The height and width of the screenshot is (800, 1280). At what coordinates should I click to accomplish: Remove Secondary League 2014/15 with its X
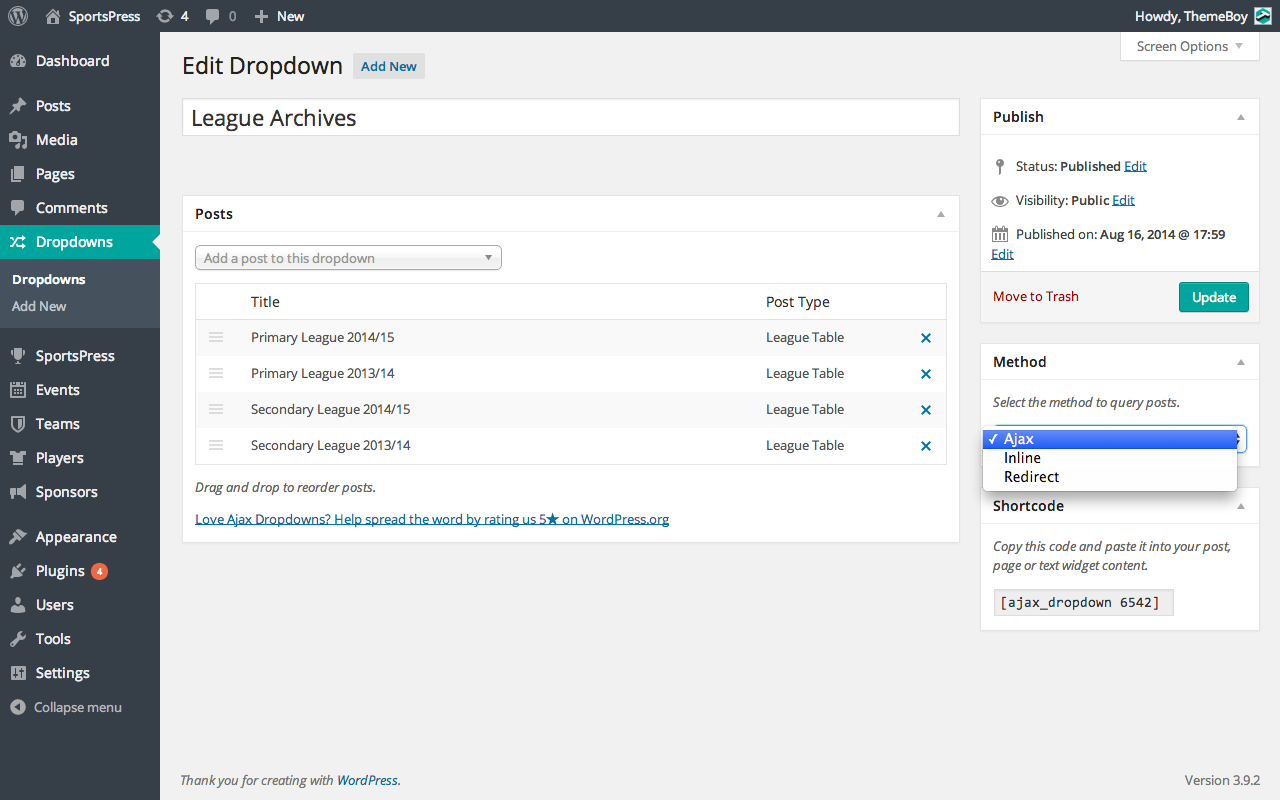[926, 410]
